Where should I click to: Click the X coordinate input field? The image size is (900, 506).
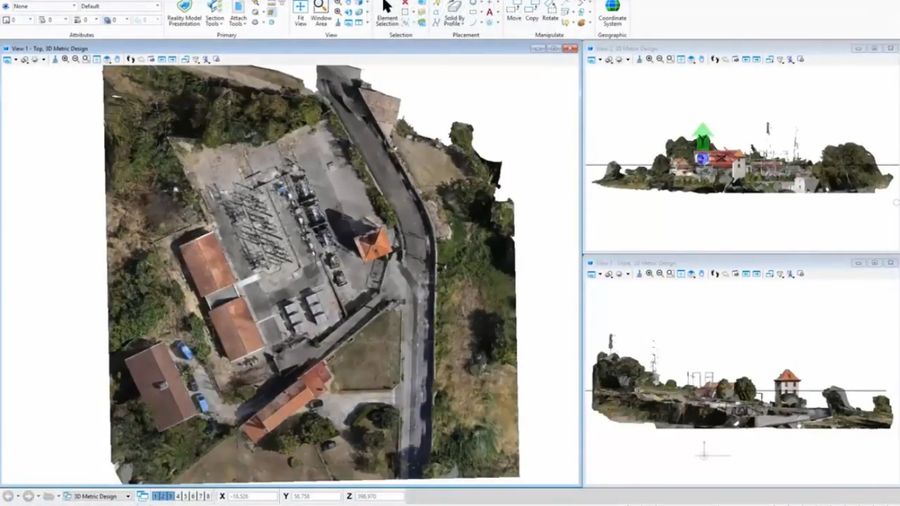tap(252, 496)
